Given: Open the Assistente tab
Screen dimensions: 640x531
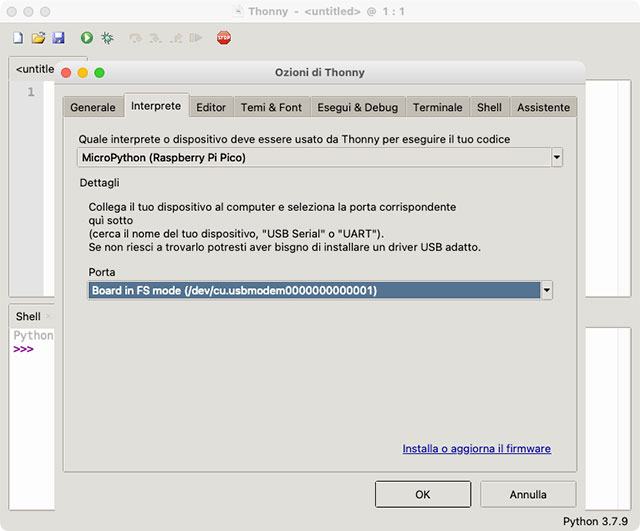Looking at the screenshot, I should pos(543,107).
